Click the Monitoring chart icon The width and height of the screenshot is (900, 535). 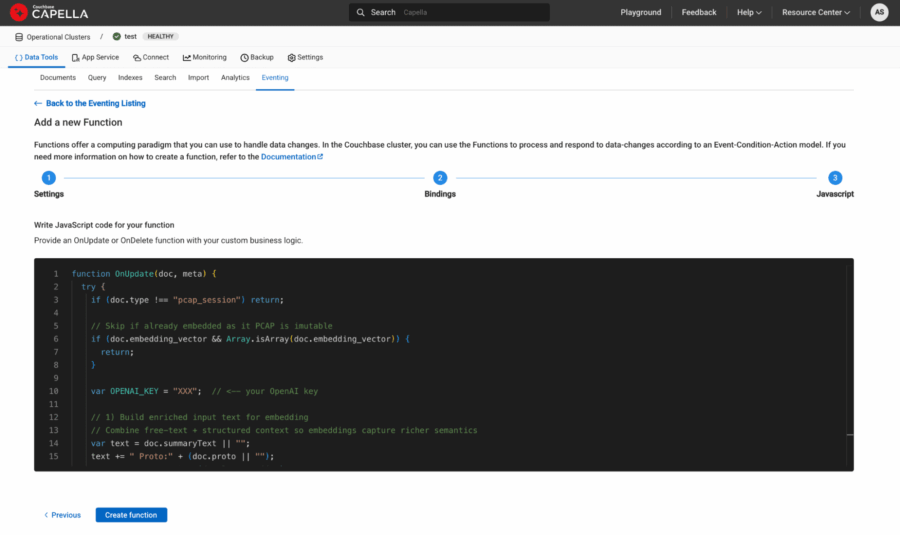(187, 57)
